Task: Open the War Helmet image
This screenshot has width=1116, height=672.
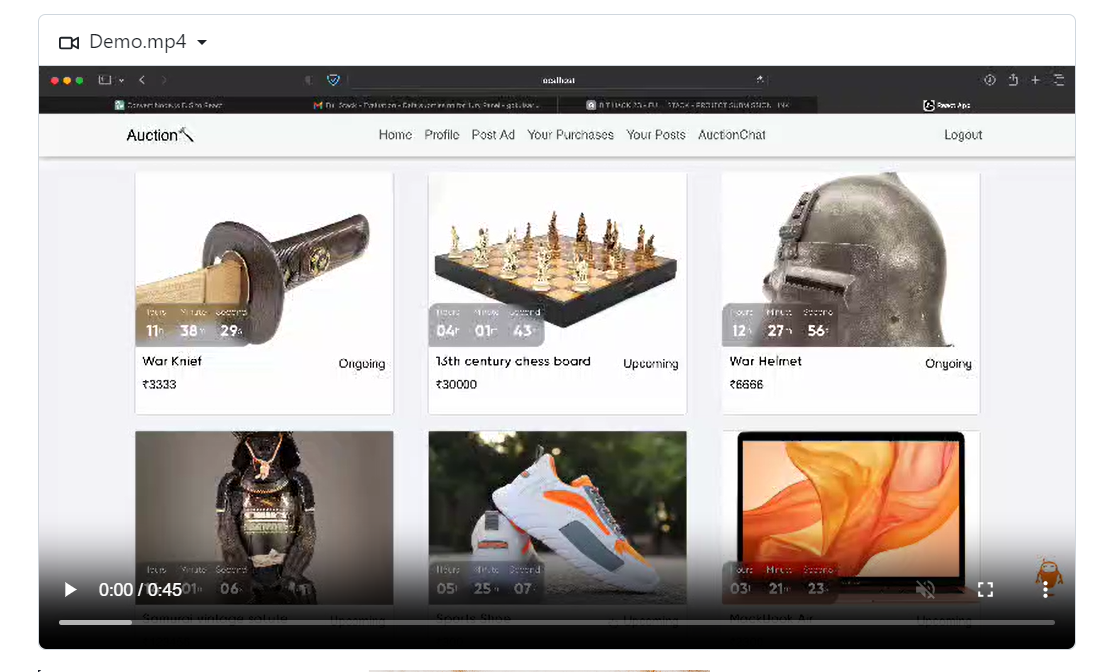Action: tap(851, 259)
